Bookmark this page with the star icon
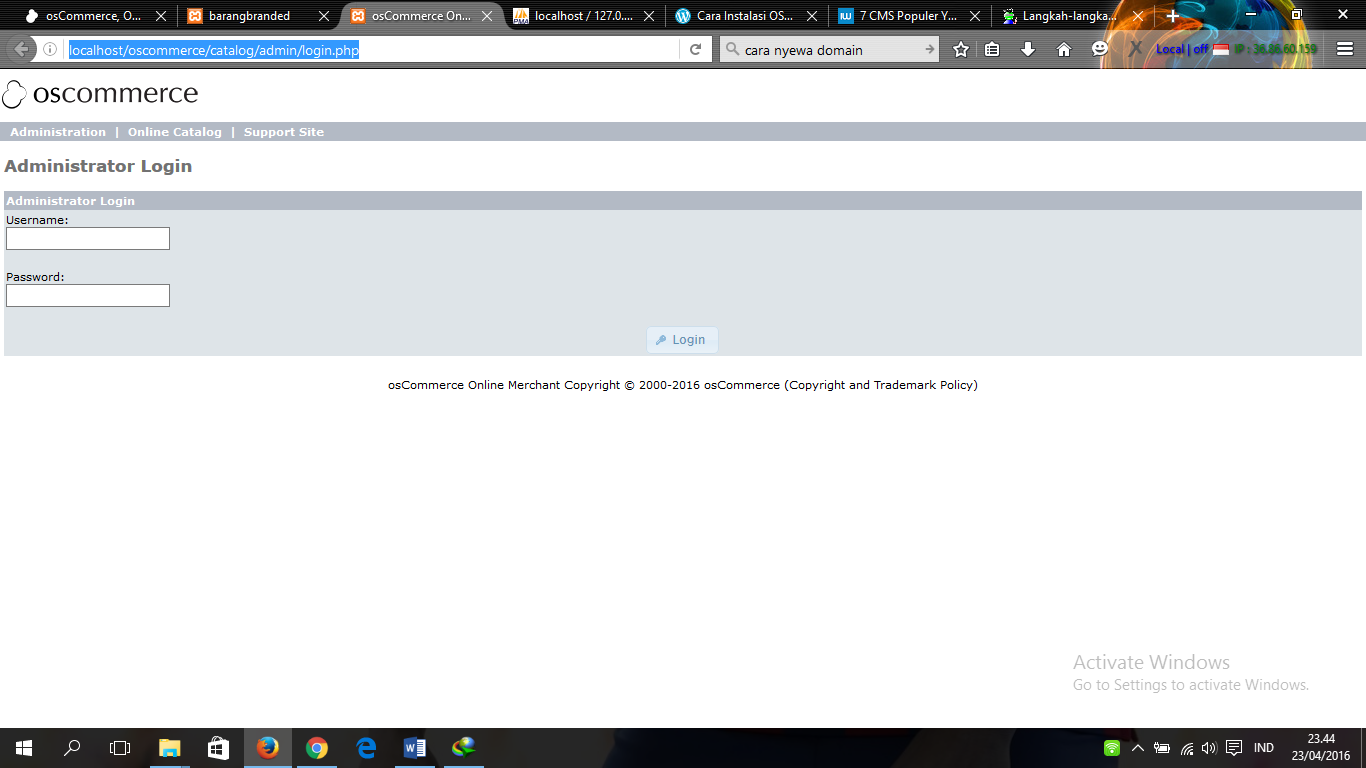Viewport: 1366px width, 768px height. click(x=961, y=49)
